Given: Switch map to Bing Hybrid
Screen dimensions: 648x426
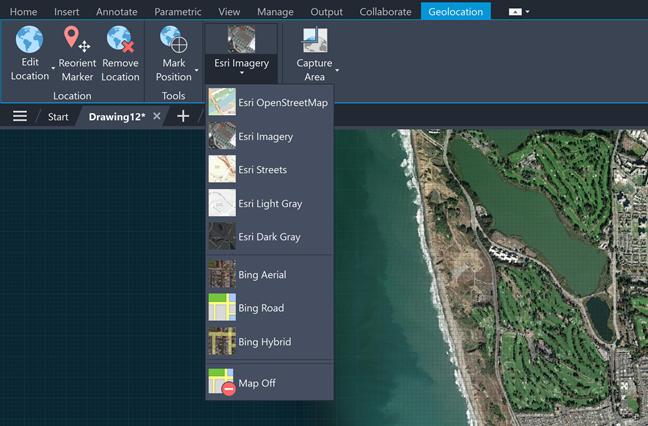Looking at the screenshot, I should [269, 341].
